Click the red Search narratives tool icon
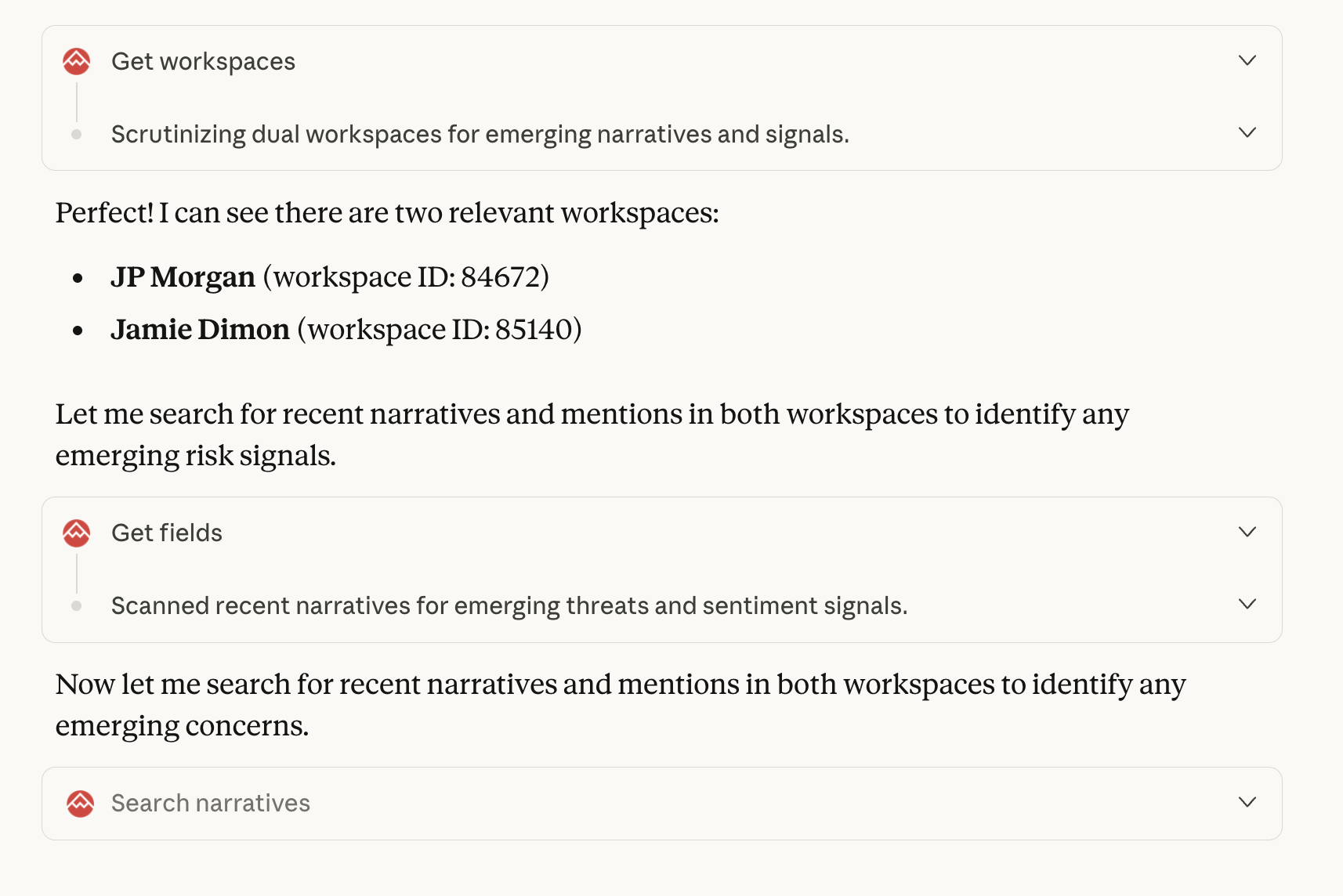Viewport: 1343px width, 896px height. 80,804
